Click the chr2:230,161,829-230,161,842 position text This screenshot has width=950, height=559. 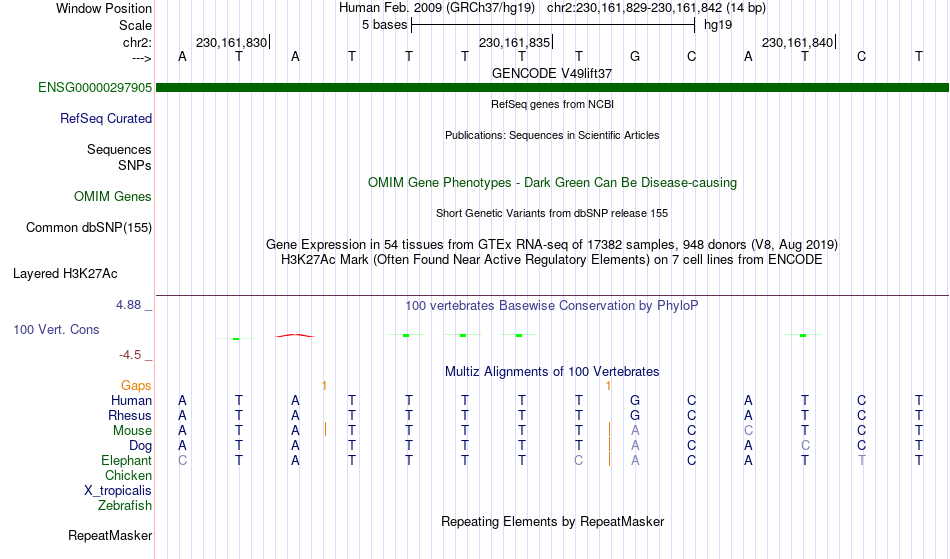tap(656, 8)
